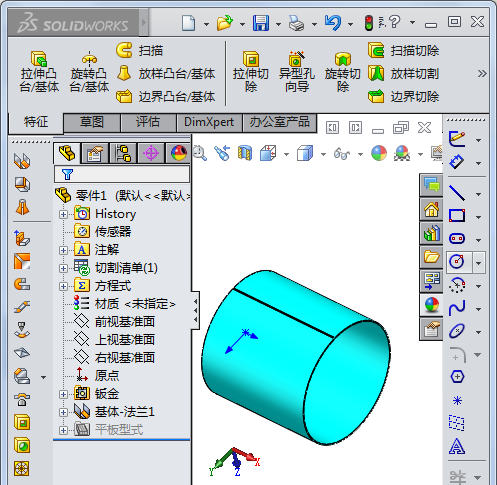Expand the 钣金 tree node
Viewport: 497px width, 485px height.
63,394
